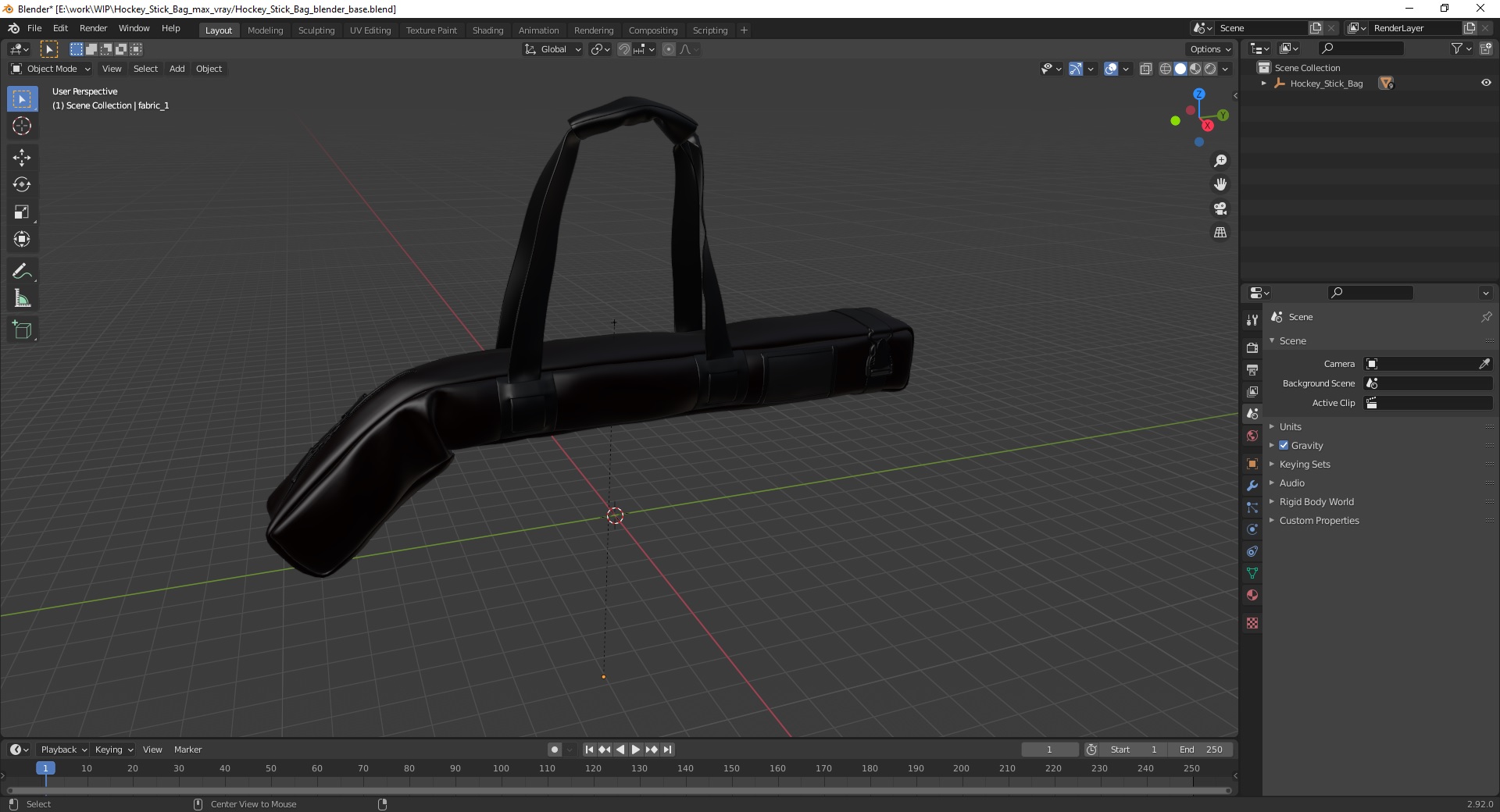
Task: Toggle snapping magnet icon
Action: (x=623, y=49)
